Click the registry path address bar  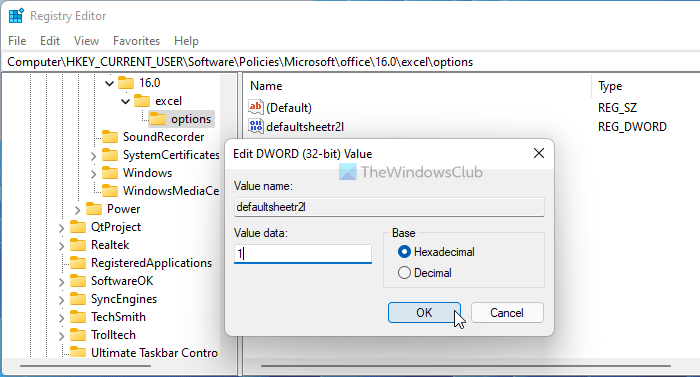point(350,62)
